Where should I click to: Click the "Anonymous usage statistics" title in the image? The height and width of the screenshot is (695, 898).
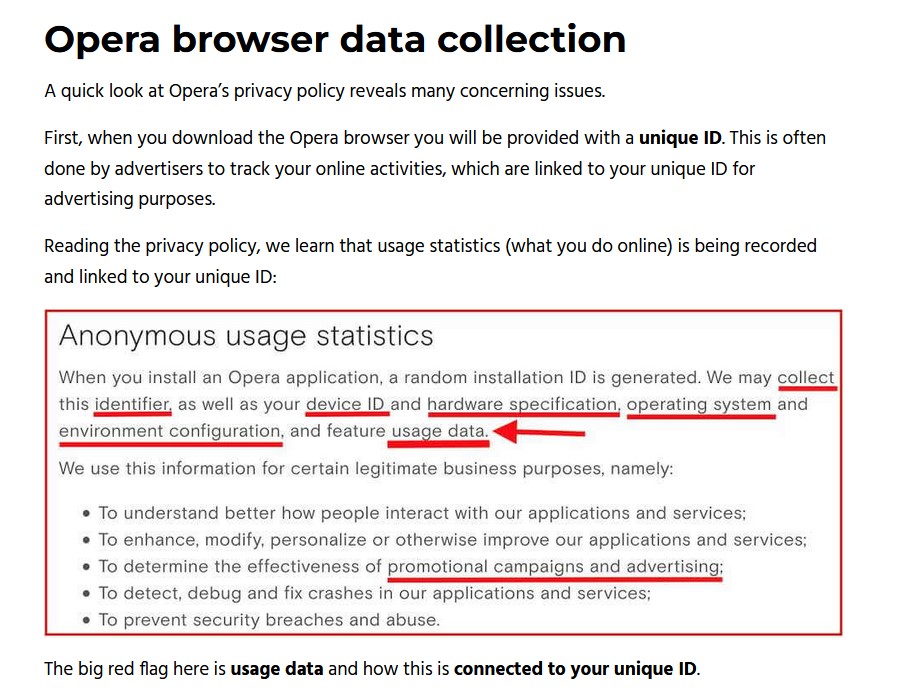[x=246, y=335]
